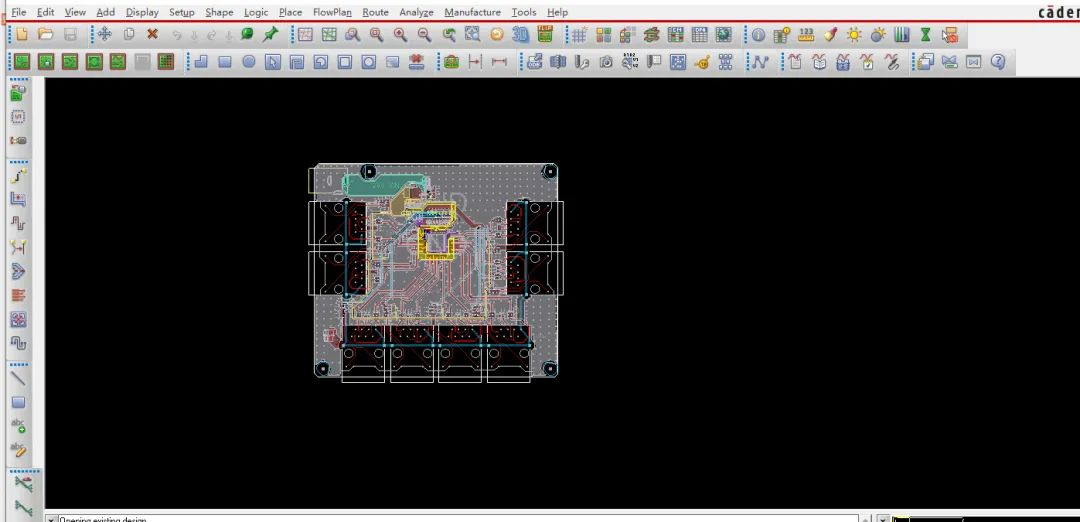Click the yellow-outlined chip on the board

pyautogui.click(x=437, y=242)
